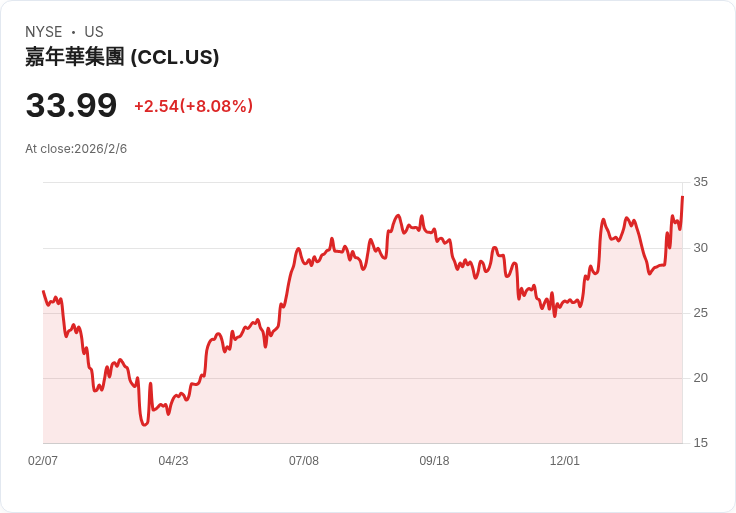Click the 20 price axis label
This screenshot has height=513, width=736.
700,378
